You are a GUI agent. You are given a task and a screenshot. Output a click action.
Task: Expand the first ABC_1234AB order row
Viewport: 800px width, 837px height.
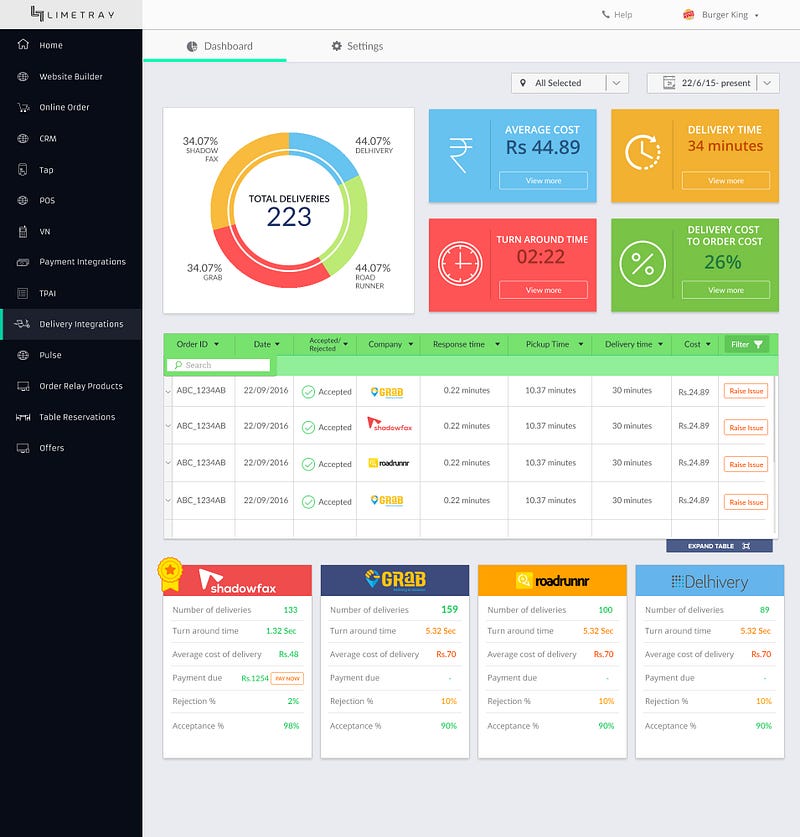click(168, 391)
